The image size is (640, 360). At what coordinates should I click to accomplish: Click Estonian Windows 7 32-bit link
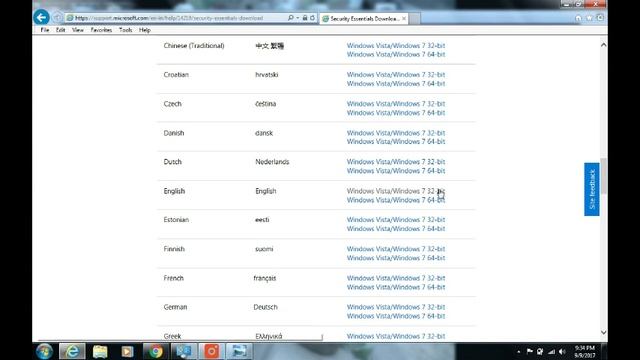396,220
